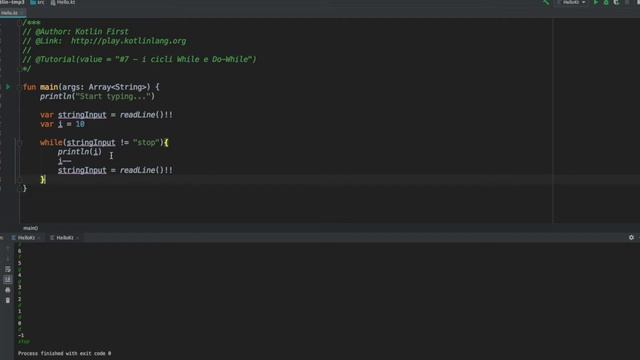Click the @Author: Kotlin First comment
Viewport: 640px width, 360px height.
click(x=76, y=31)
